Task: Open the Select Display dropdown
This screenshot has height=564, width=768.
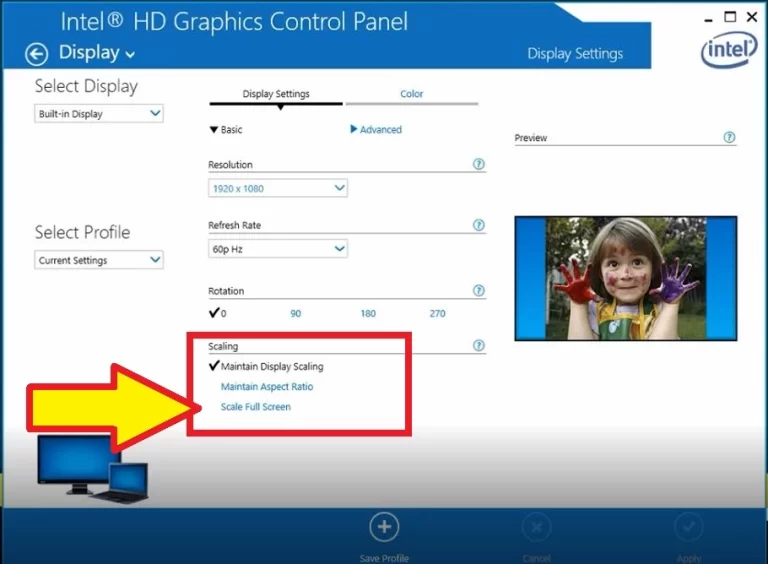Action: (98, 114)
